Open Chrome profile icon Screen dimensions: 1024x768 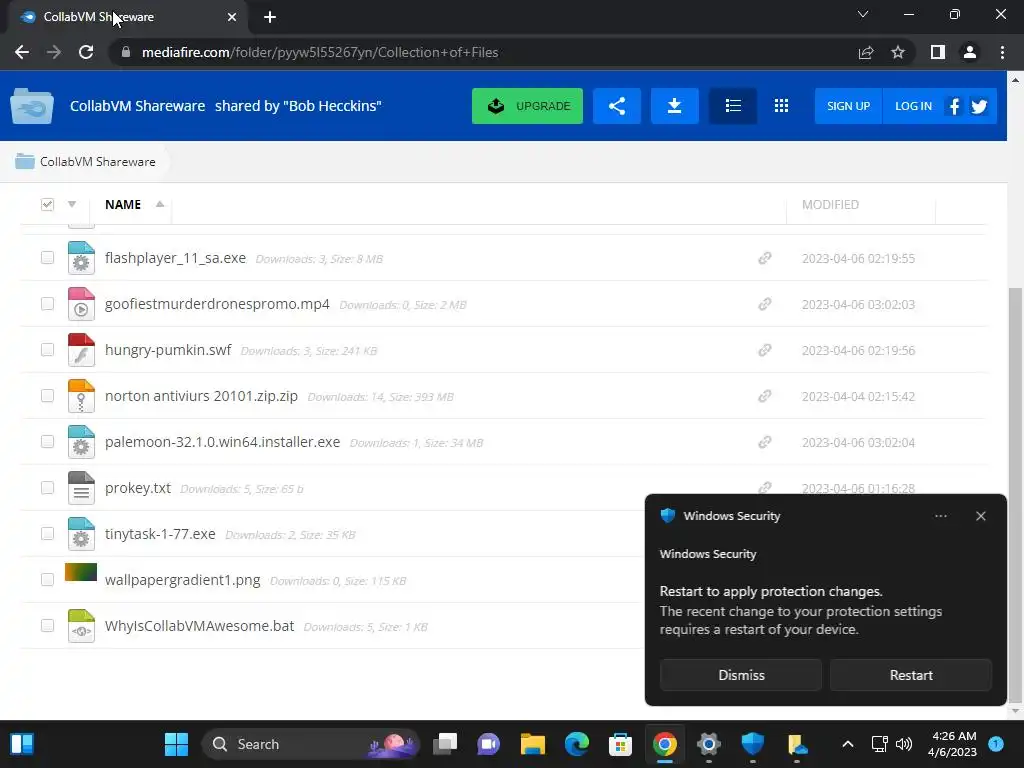(970, 52)
